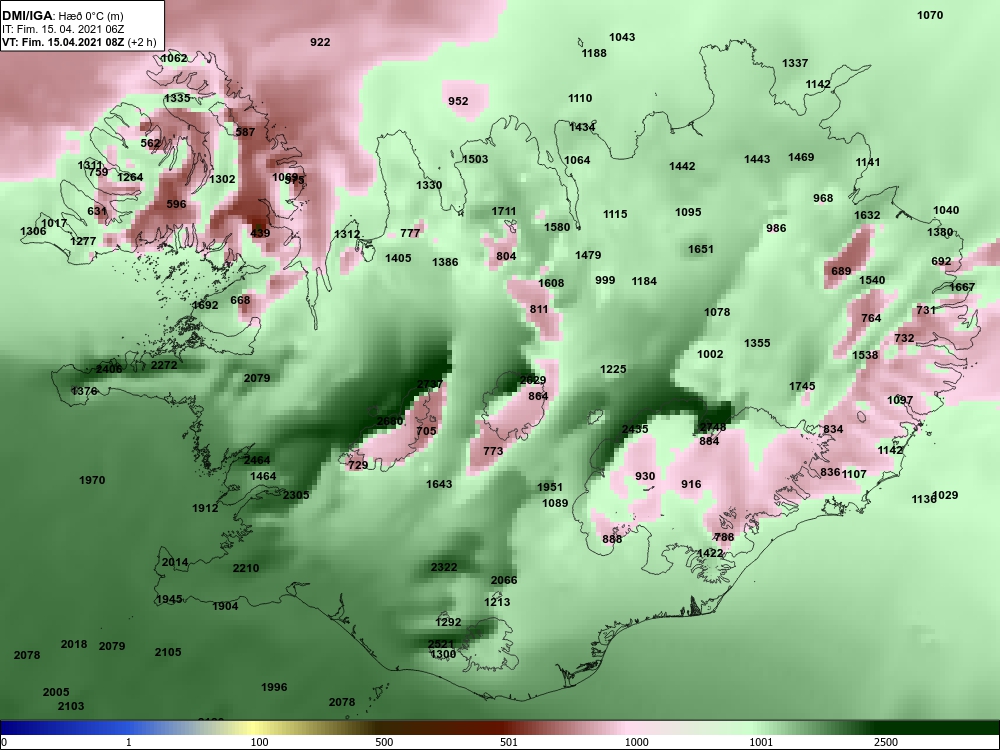The width and height of the screenshot is (1000, 750).
Task: Click the 1070 value near the top-right corner
Action: [x=930, y=15]
